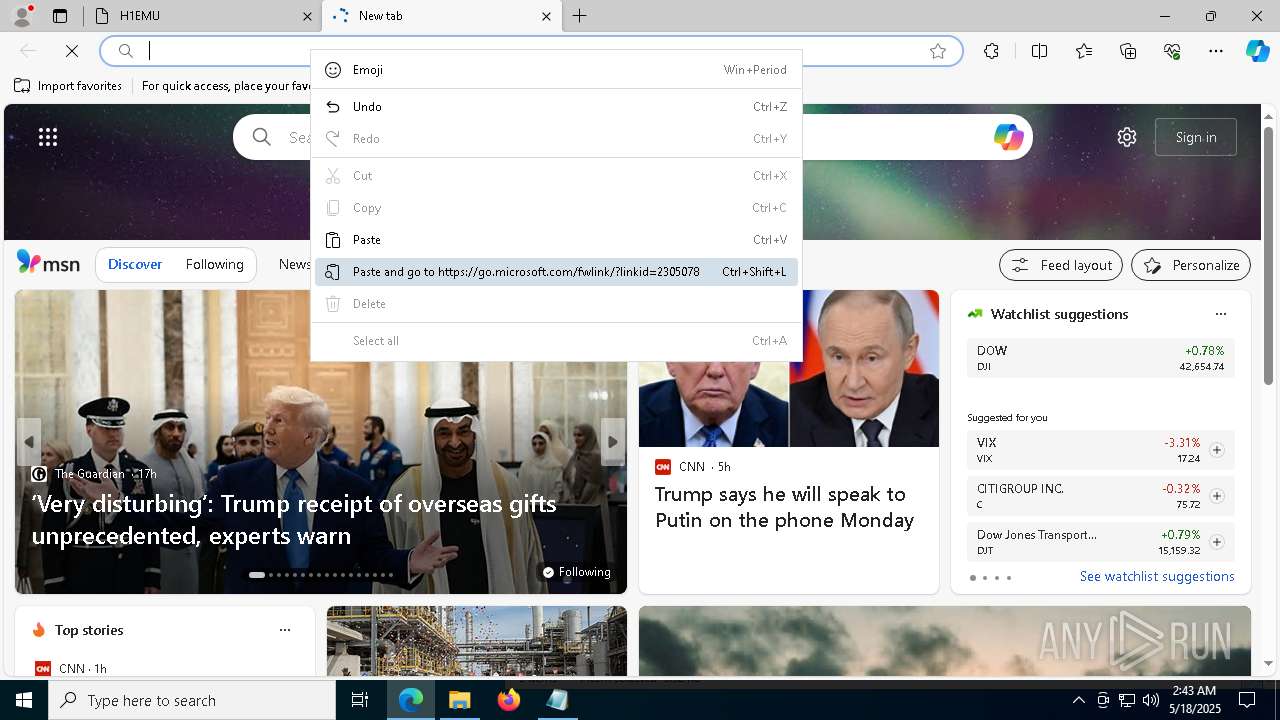Open the clock showing 2:43 AM
Screen dimensions: 1280x720
coord(1194,700)
